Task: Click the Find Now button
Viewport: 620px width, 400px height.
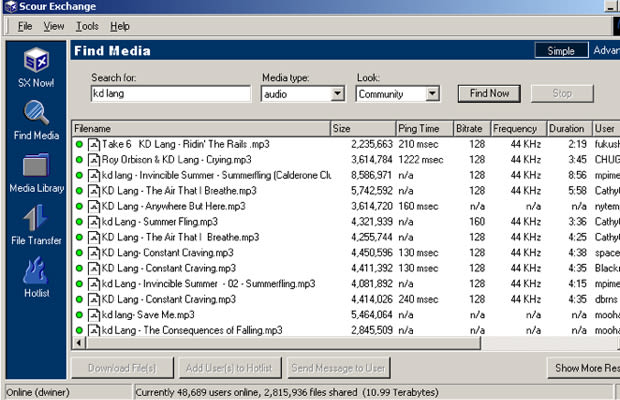Action: click(x=489, y=94)
